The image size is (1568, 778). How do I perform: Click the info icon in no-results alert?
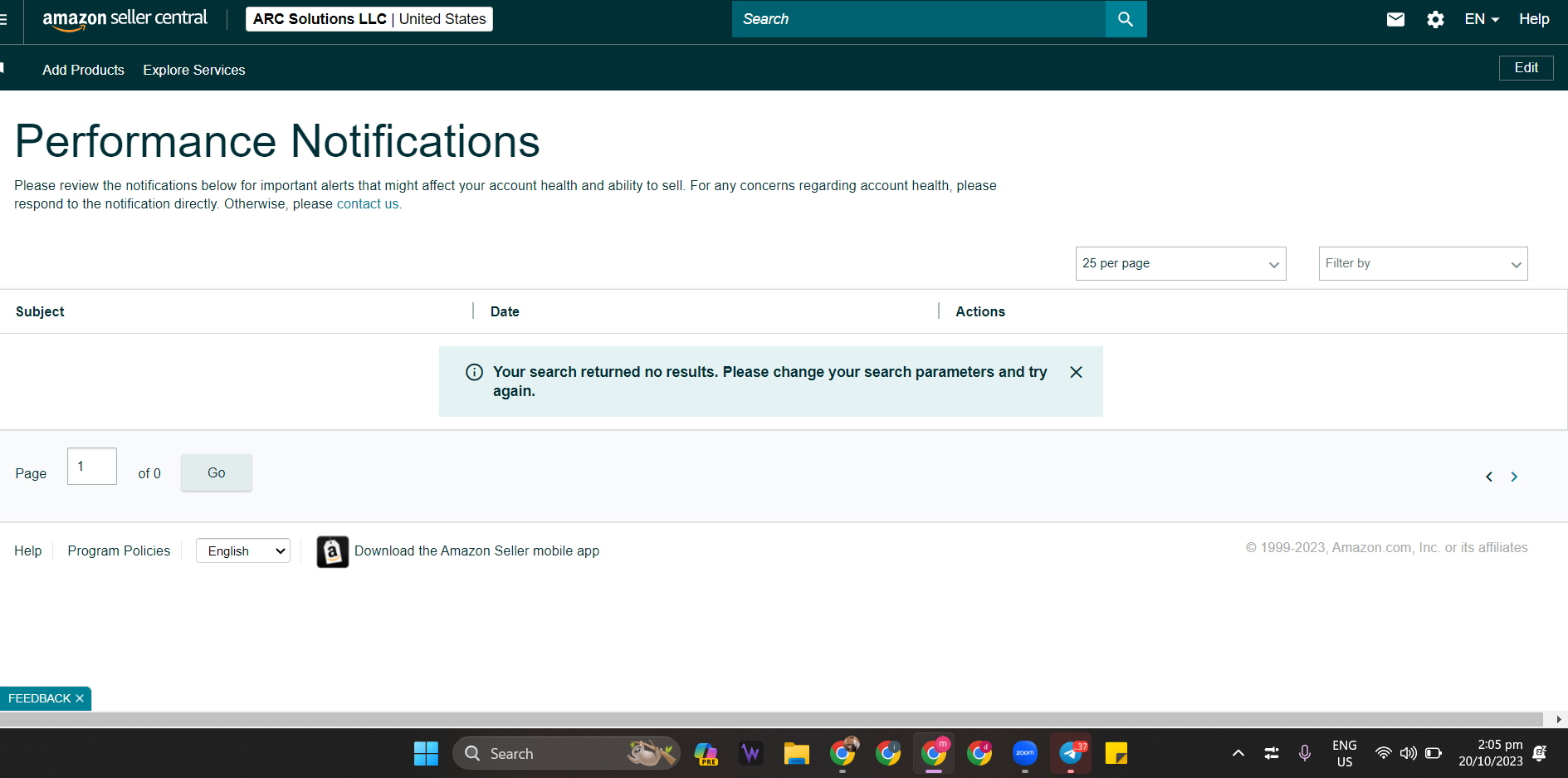(x=475, y=372)
